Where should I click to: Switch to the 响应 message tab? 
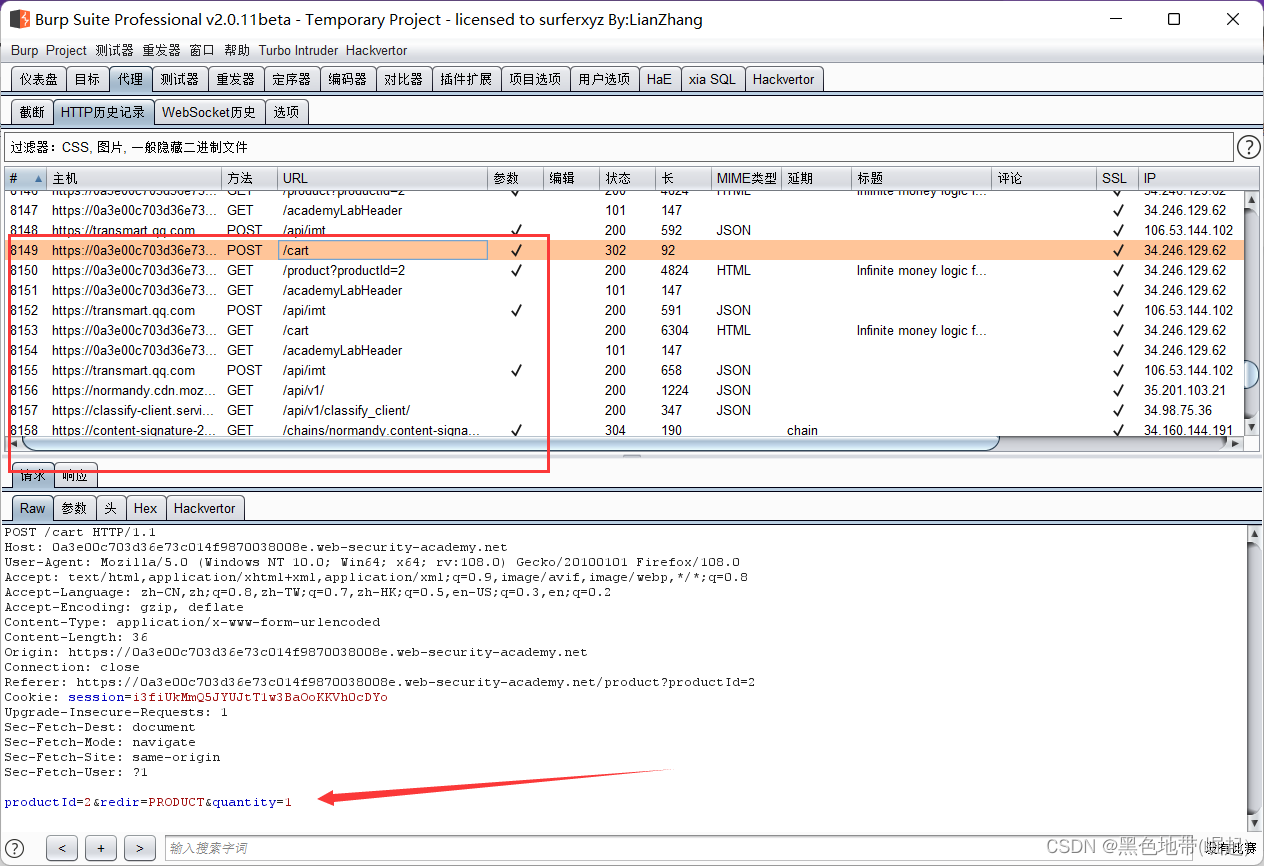(x=75, y=475)
